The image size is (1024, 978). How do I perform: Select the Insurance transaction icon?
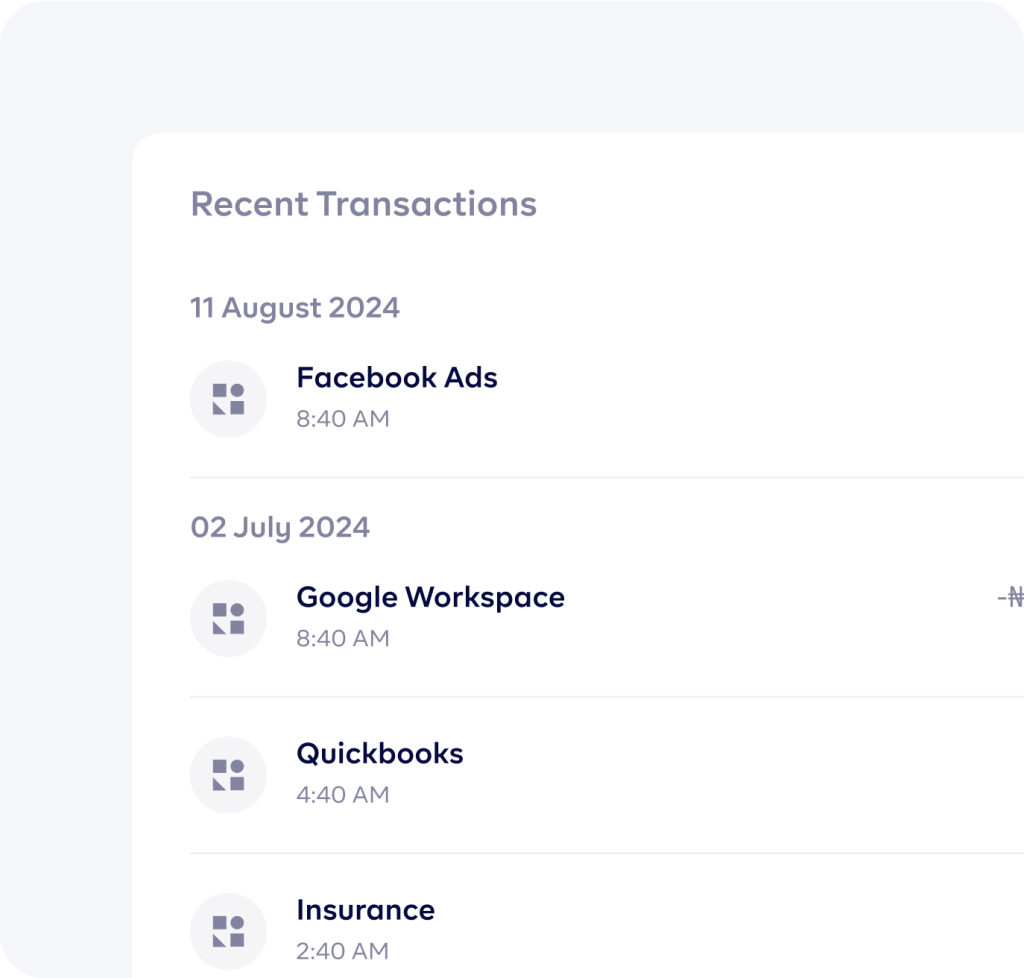click(x=228, y=931)
